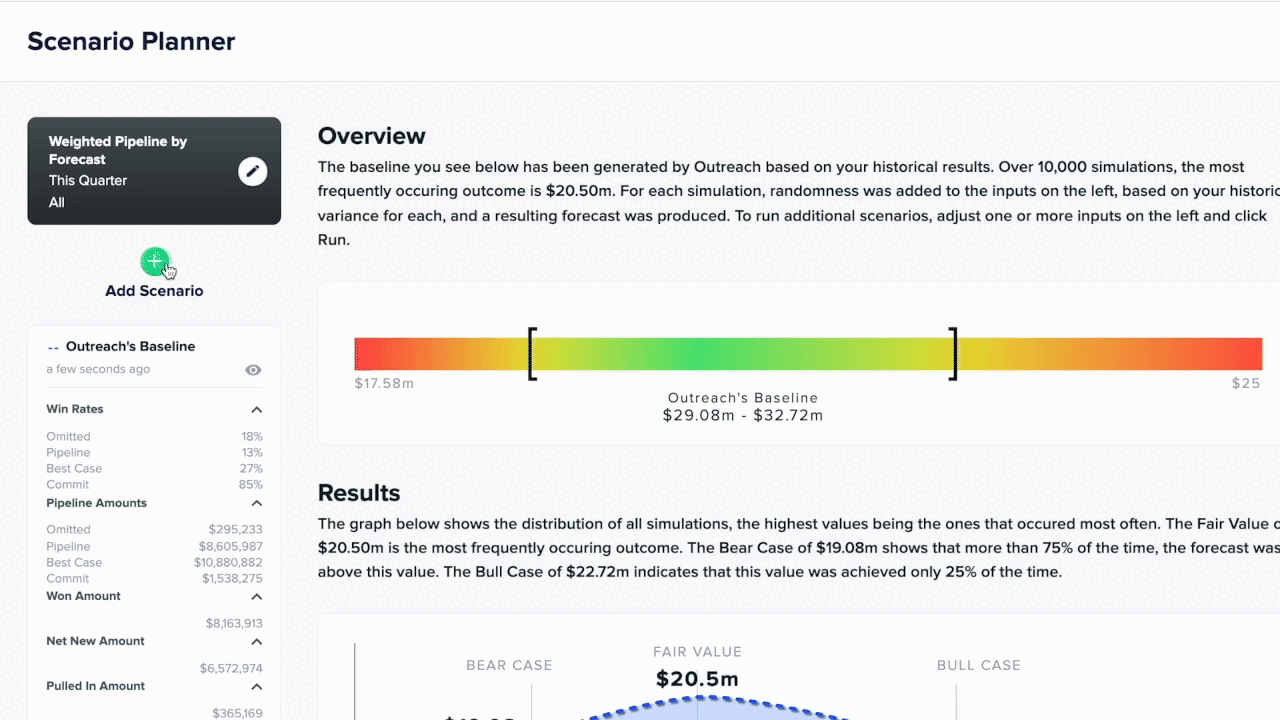The width and height of the screenshot is (1280, 720).
Task: Click the Commit win rate value 85%
Action: pos(251,485)
